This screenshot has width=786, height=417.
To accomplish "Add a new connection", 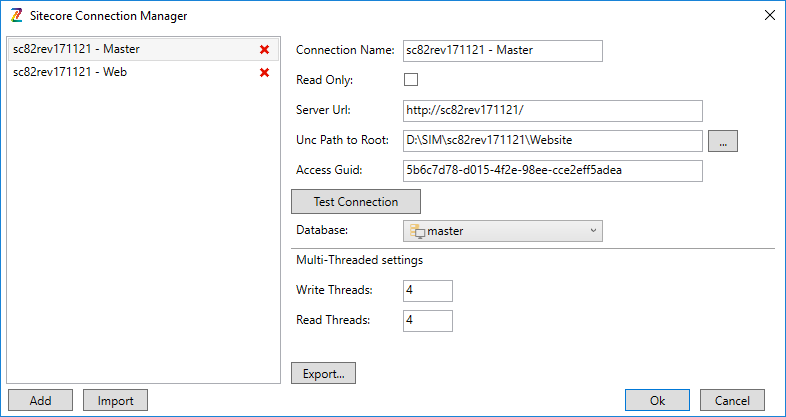I will [x=40, y=400].
